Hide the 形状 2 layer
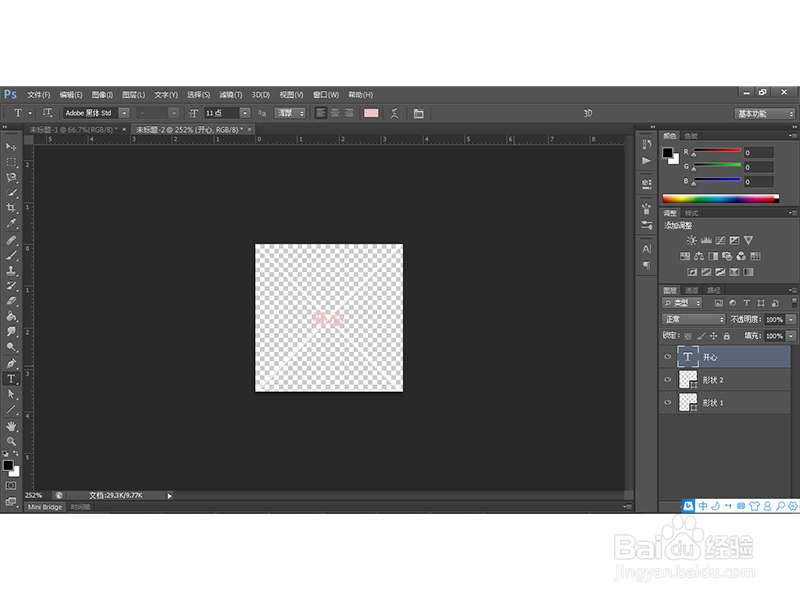The width and height of the screenshot is (800, 600). pos(667,380)
